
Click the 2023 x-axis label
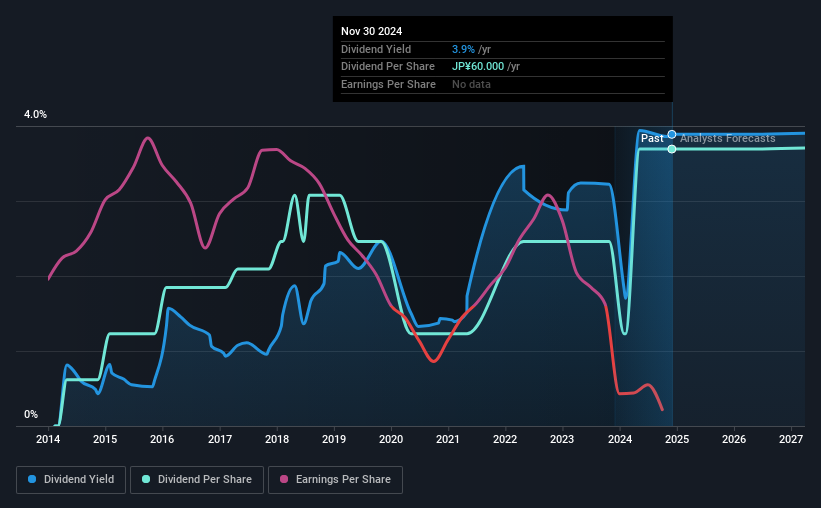(x=562, y=439)
